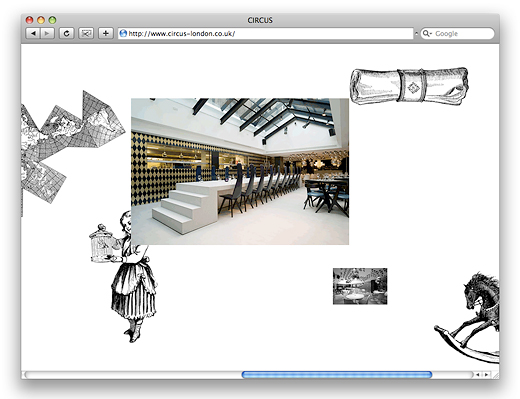Go back using the browser back arrow
Image resolution: width=520 pixels, height=399 pixels.
[x=33, y=34]
